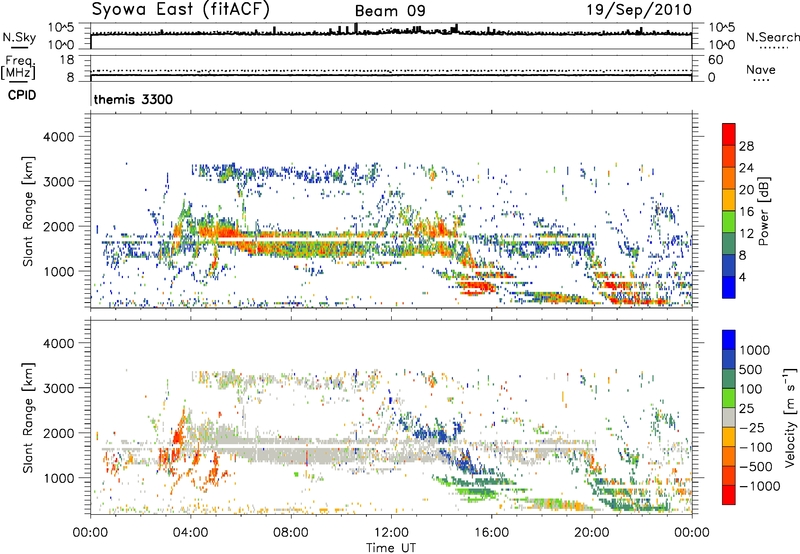The image size is (800, 554).
Task: Click the '16' tick on the power colorbar
Action: point(746,212)
